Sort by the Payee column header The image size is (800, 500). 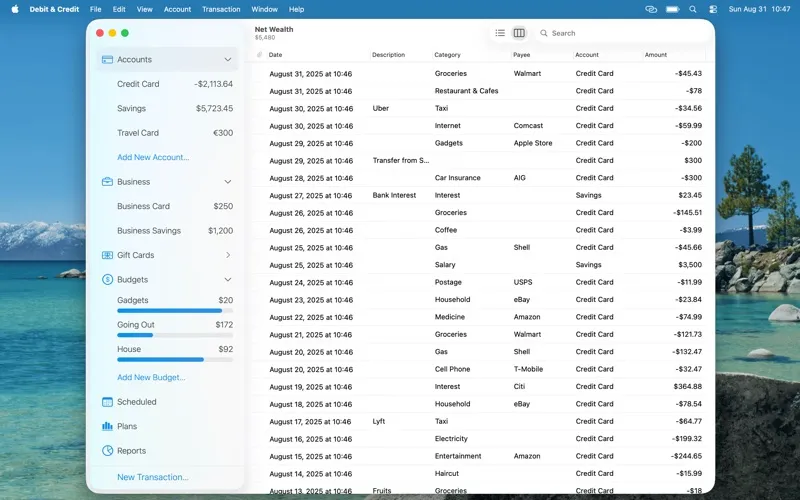521,55
